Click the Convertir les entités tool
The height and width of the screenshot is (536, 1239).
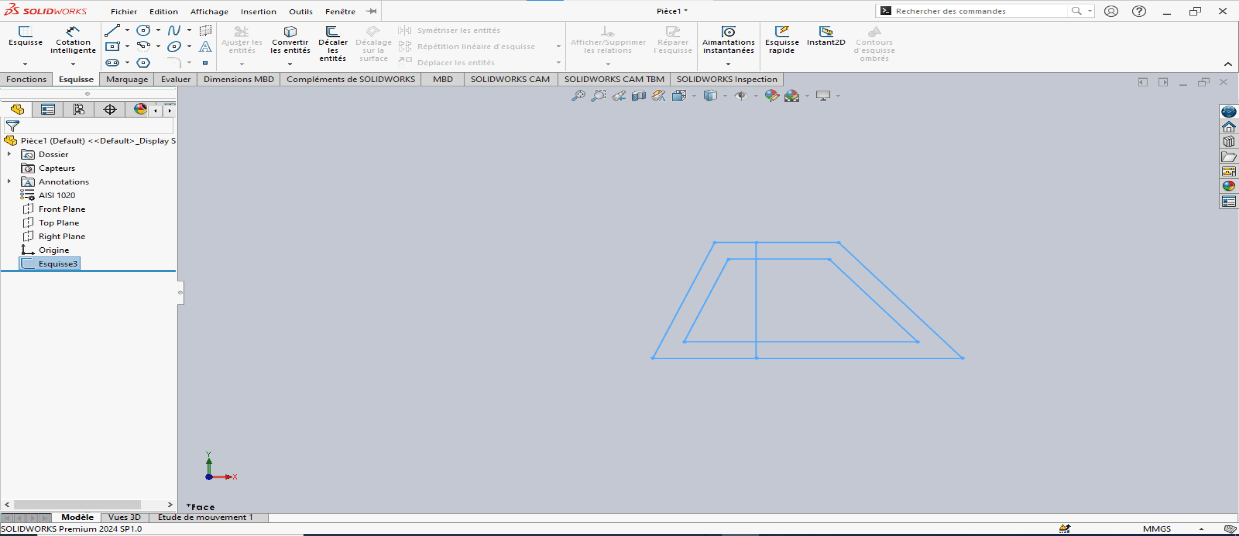point(290,40)
